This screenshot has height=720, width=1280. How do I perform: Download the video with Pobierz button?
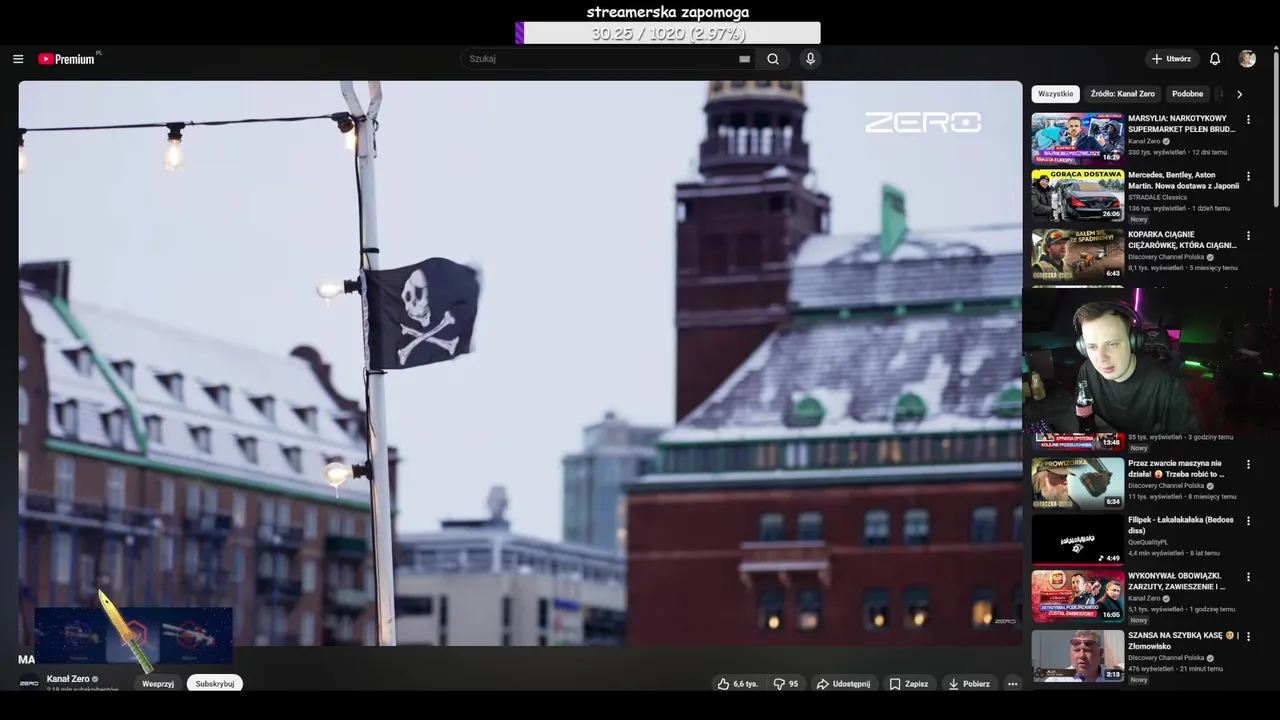click(969, 684)
